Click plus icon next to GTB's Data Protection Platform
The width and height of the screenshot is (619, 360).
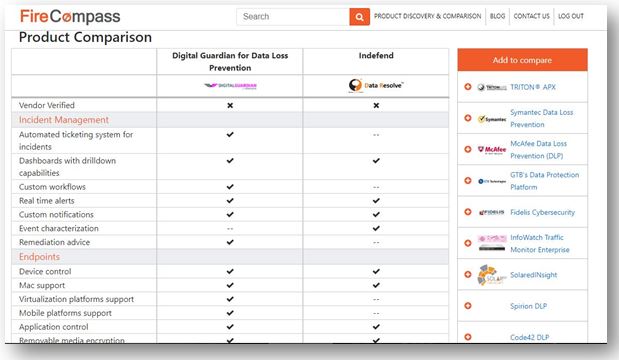click(468, 180)
